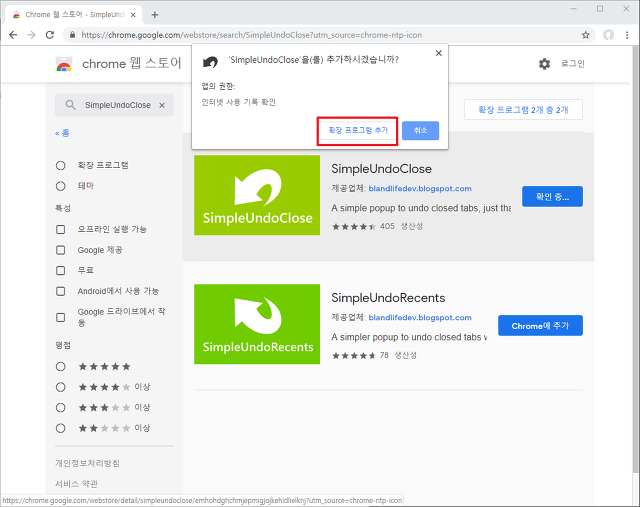Image resolution: width=640 pixels, height=507 pixels.
Task: Open the SimpleUndoClose title
Action: click(381, 169)
